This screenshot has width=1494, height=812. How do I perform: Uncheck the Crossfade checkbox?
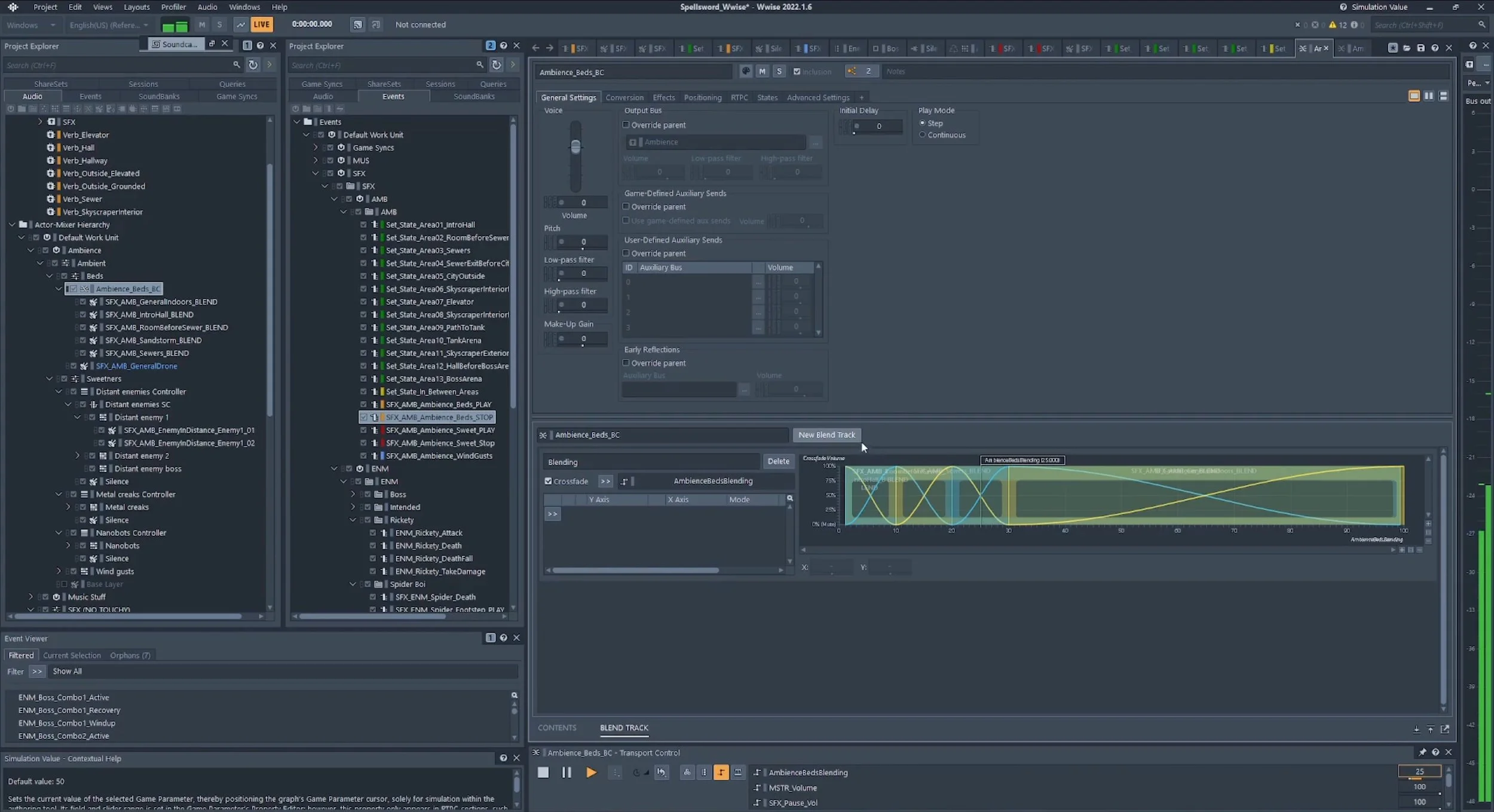coord(548,481)
